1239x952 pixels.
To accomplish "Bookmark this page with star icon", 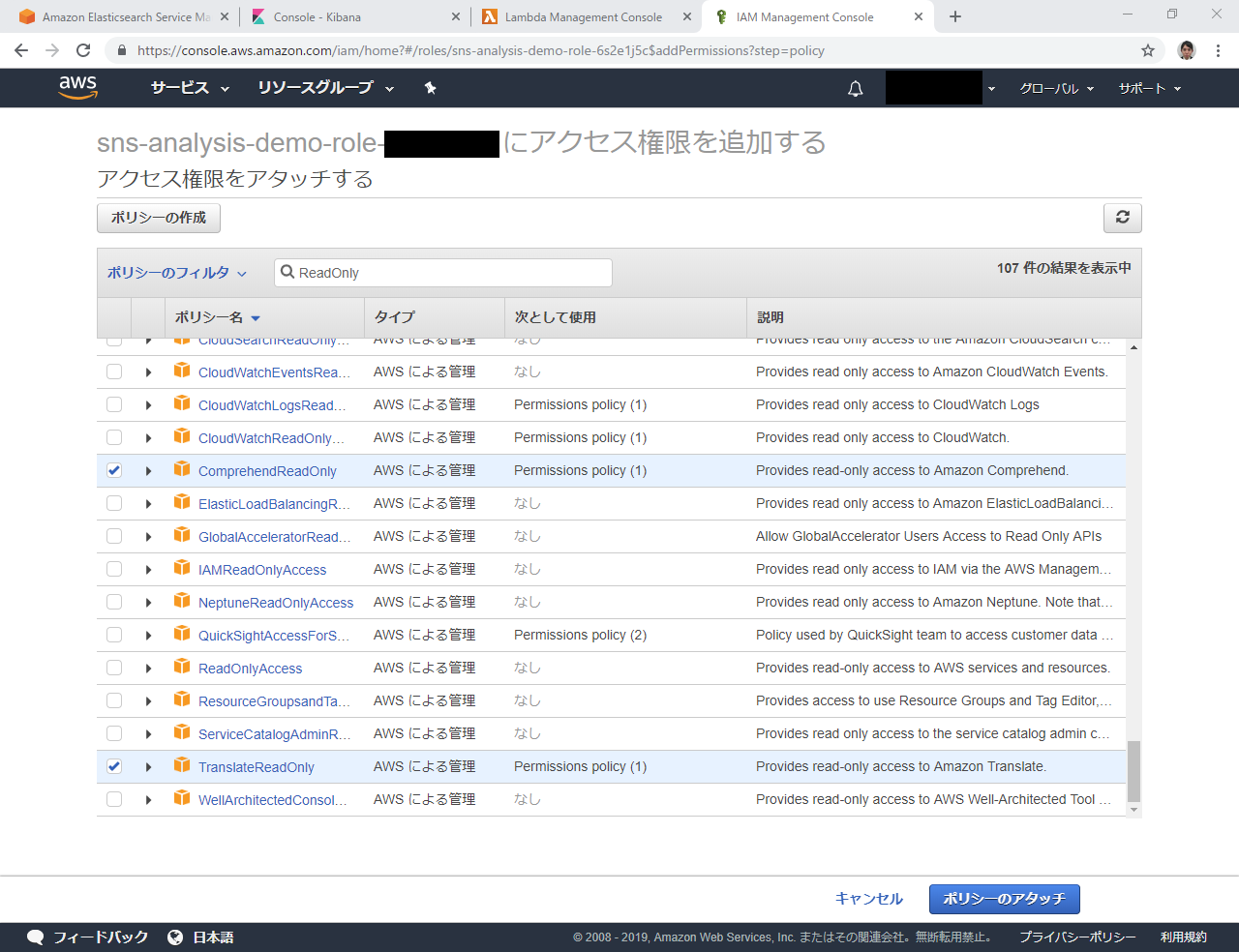I will click(1148, 50).
